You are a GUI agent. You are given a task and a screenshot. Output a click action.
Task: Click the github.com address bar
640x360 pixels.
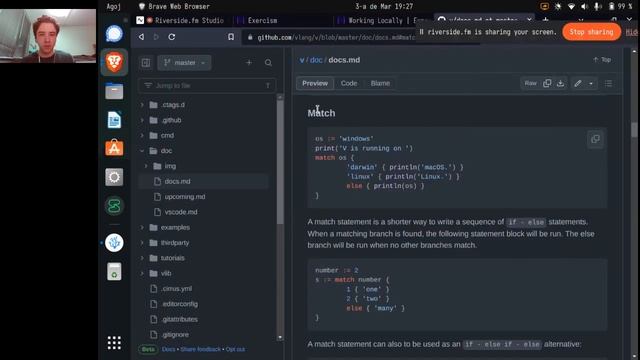pos(335,37)
